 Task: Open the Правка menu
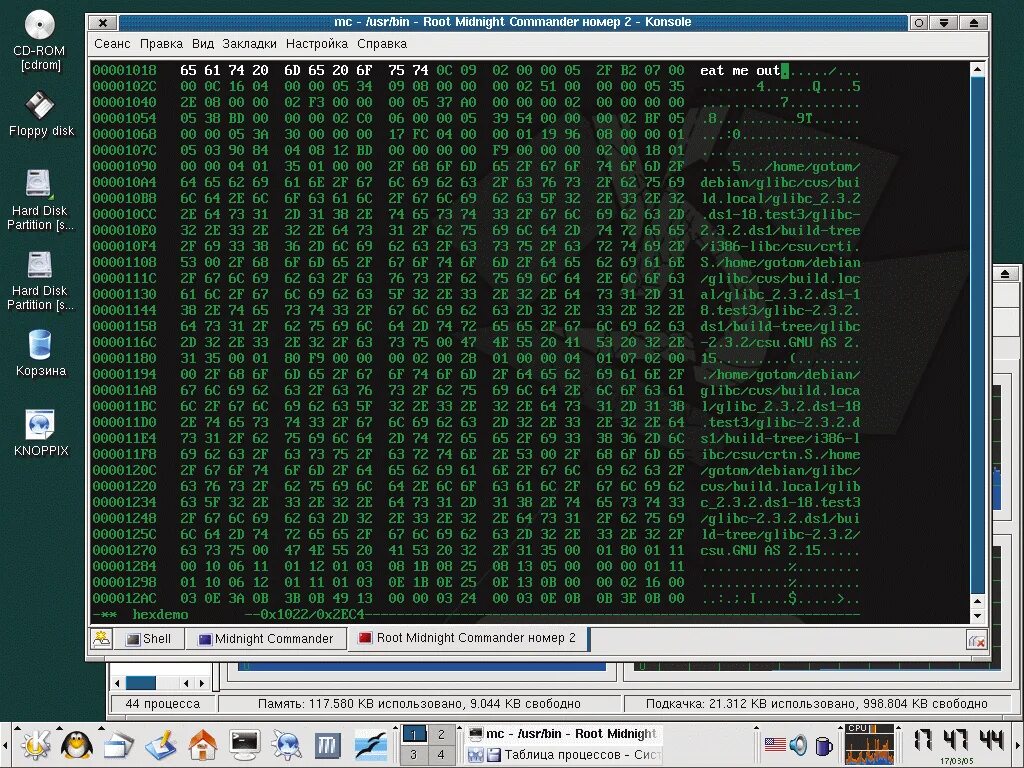coord(161,44)
